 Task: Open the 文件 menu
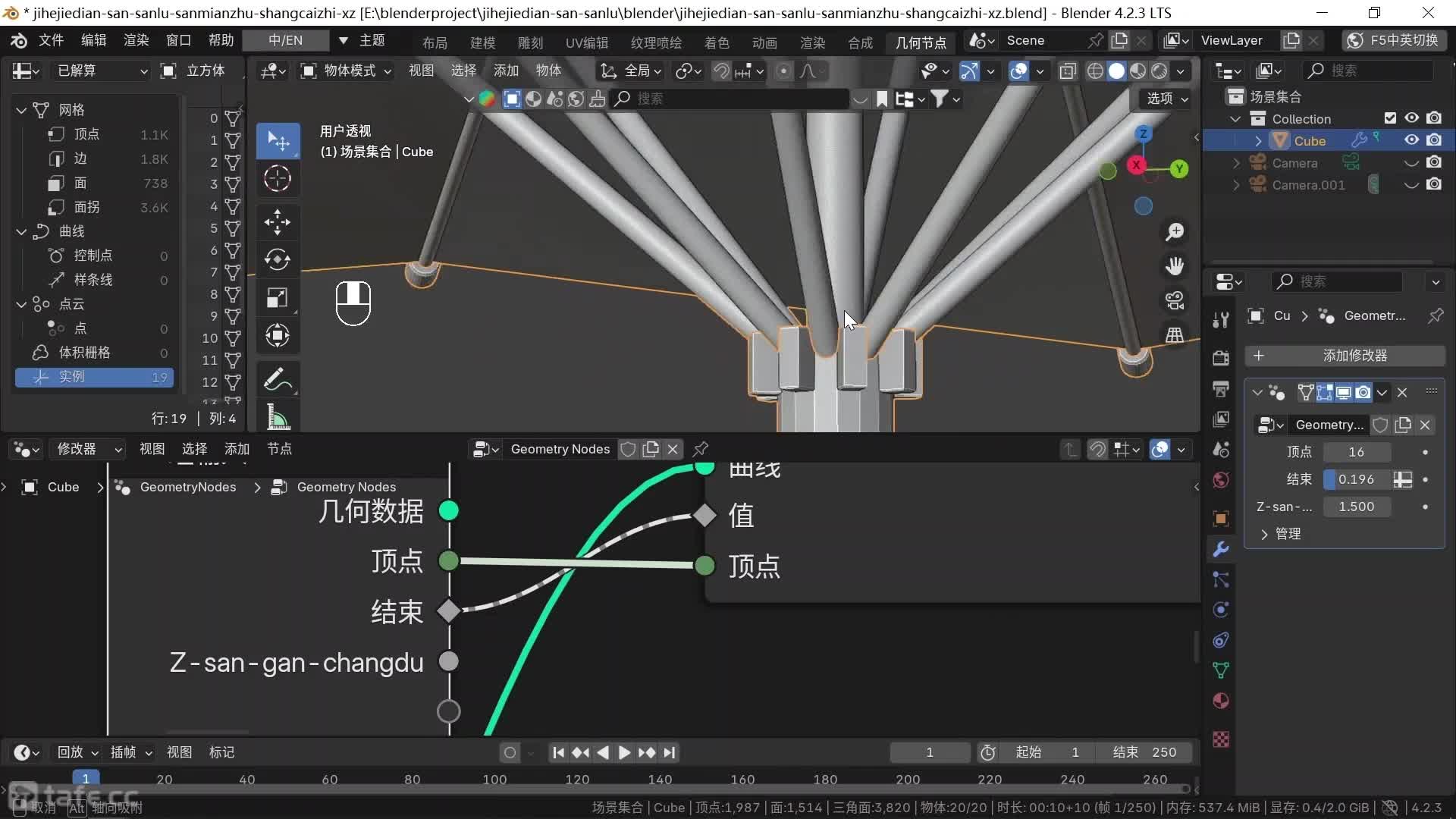tap(51, 40)
